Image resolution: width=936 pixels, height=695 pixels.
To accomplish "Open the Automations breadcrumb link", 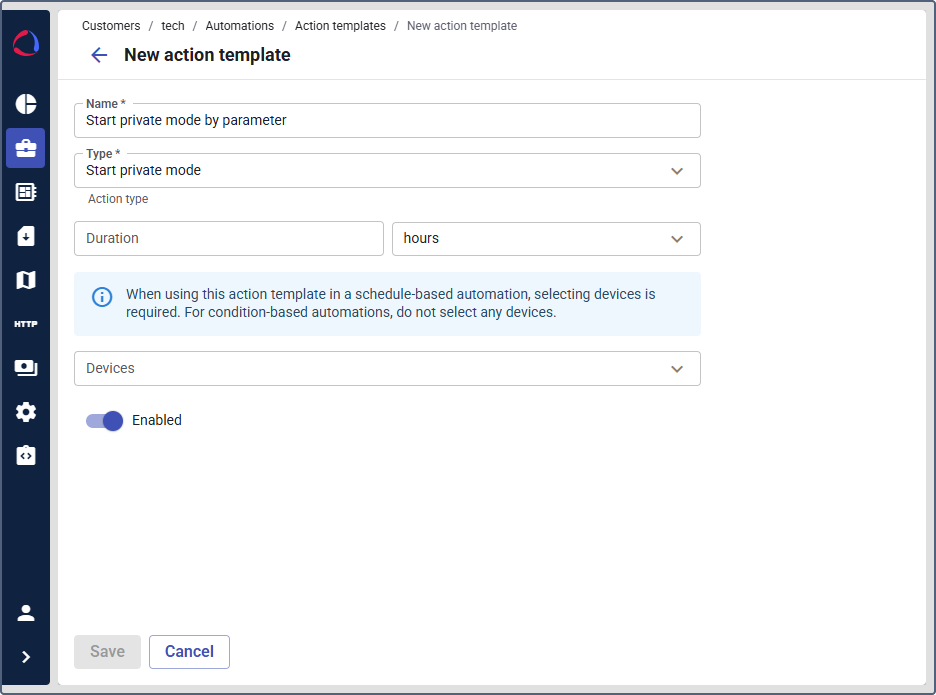I will tap(240, 25).
